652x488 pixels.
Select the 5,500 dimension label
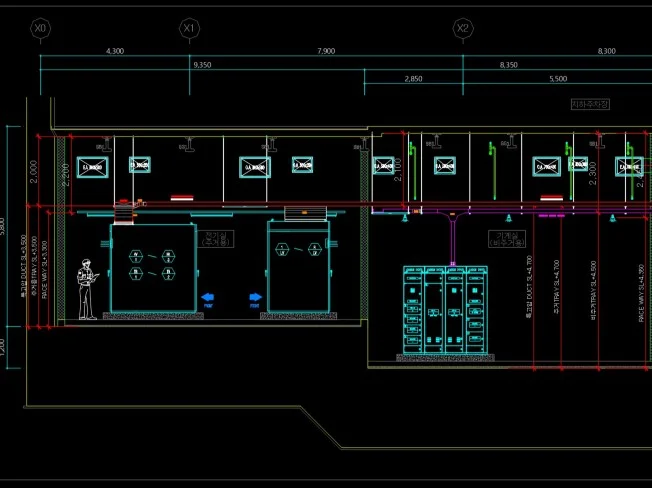coord(557,78)
